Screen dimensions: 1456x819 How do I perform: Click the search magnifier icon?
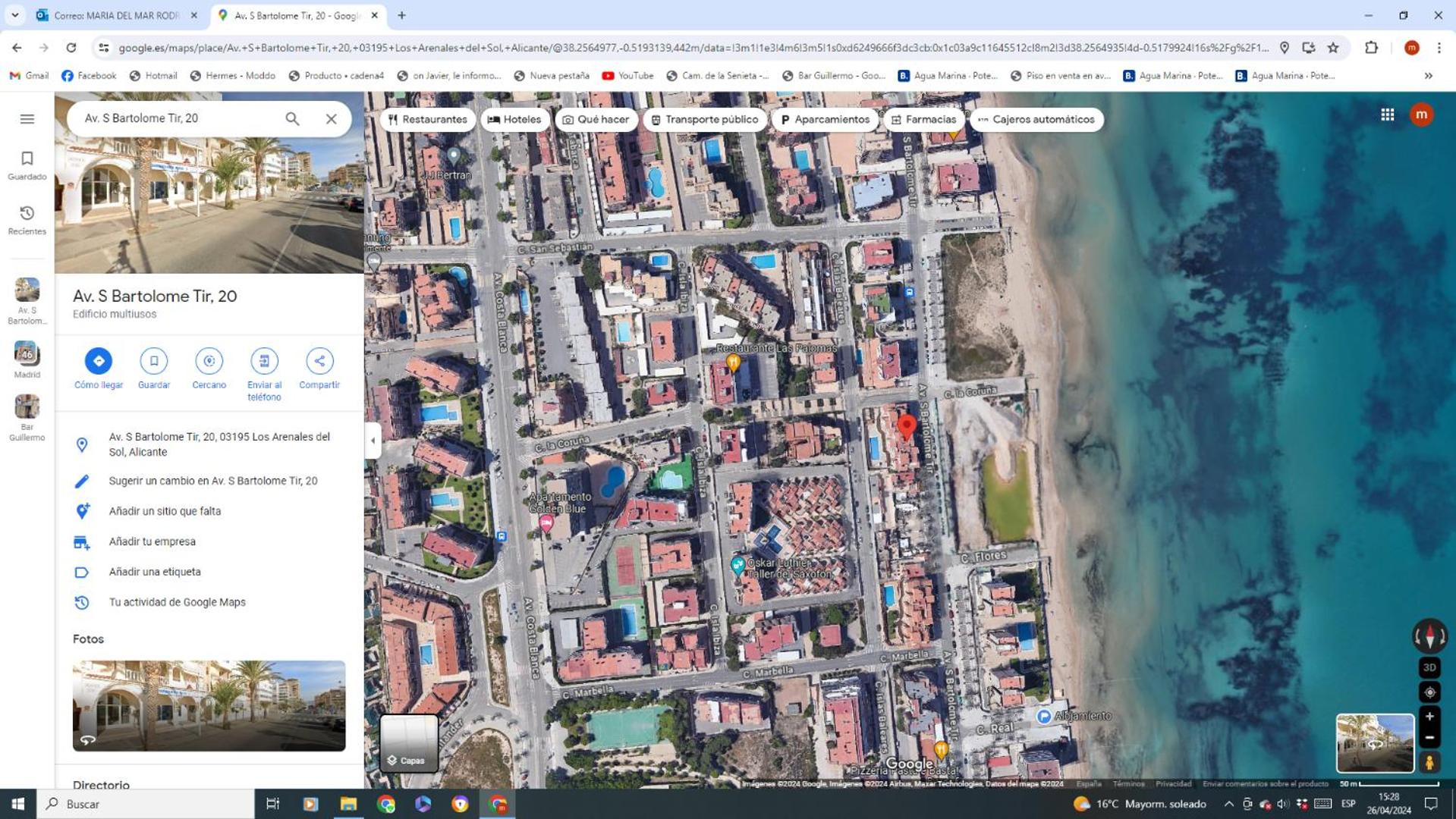coord(292,118)
